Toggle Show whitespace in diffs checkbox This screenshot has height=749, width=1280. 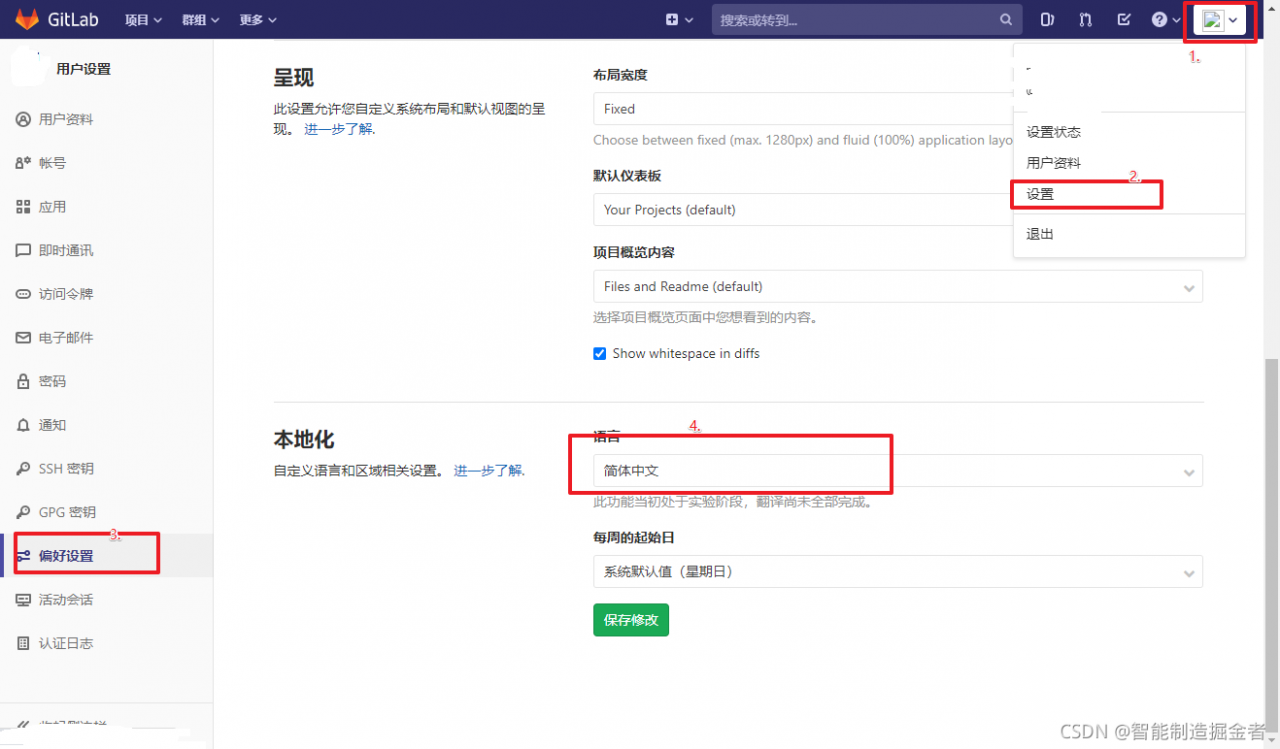[x=600, y=353]
